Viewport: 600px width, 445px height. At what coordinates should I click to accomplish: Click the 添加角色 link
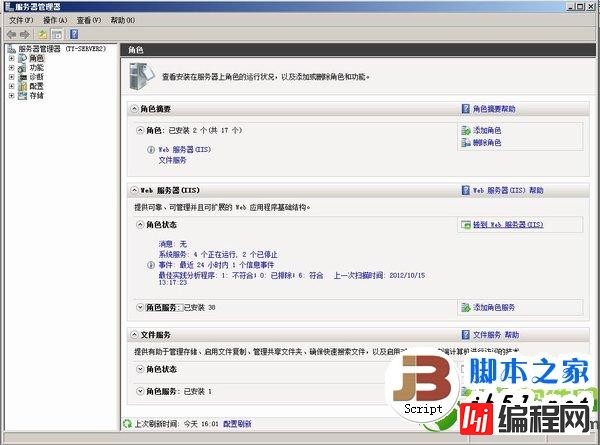[x=487, y=130]
